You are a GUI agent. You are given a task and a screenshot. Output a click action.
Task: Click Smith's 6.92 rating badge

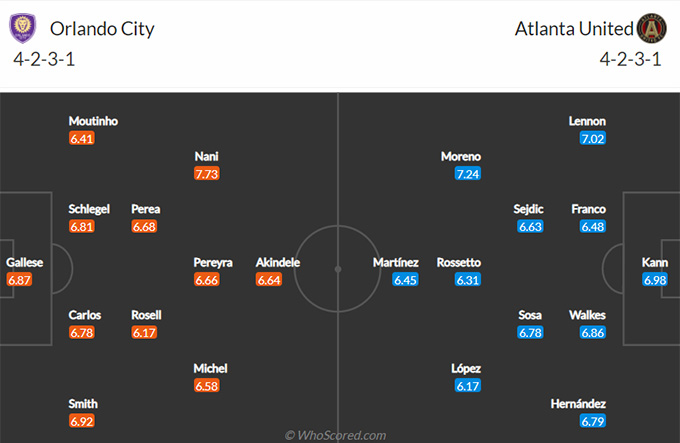tap(82, 421)
